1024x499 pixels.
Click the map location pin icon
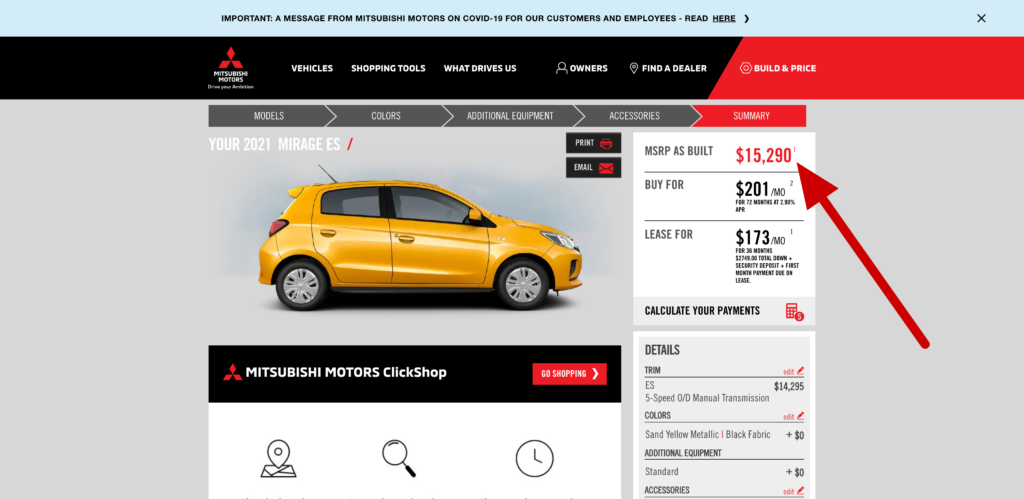[279, 459]
